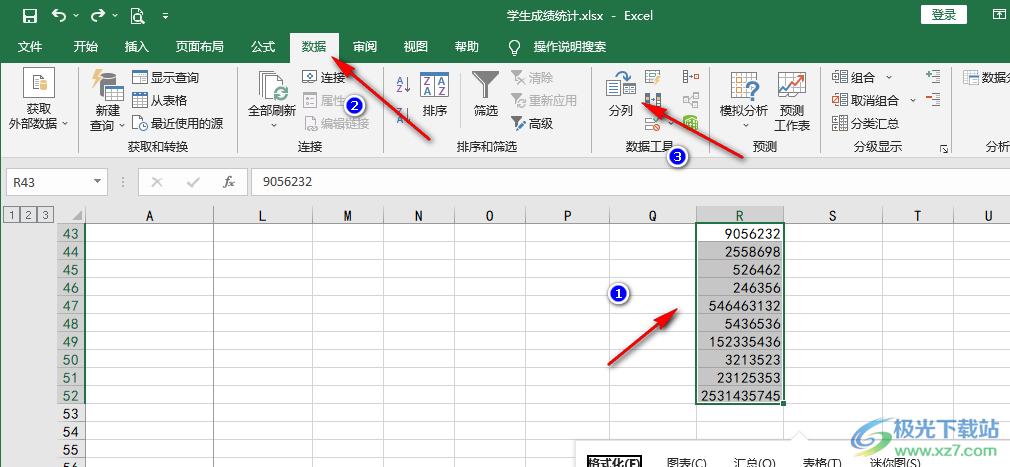
Task: Sort descending with the Z-A icon
Action: [x=403, y=115]
